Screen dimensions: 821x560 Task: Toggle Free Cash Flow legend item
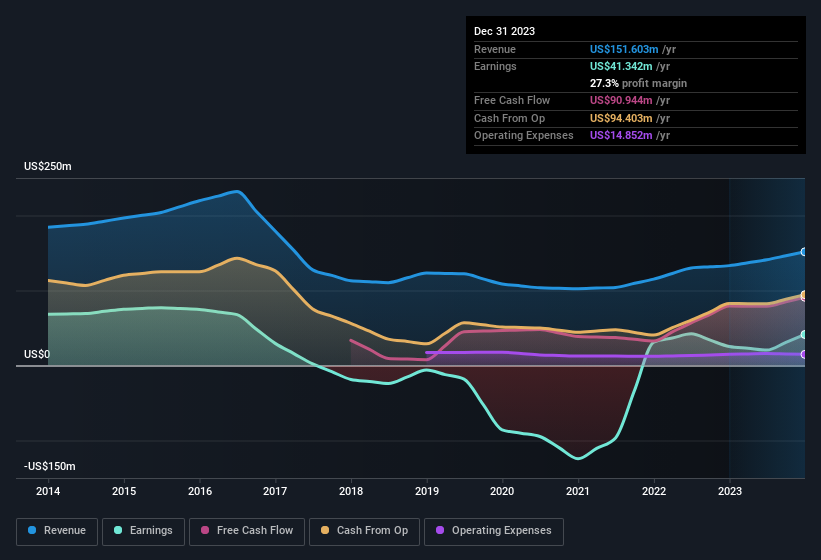[246, 530]
